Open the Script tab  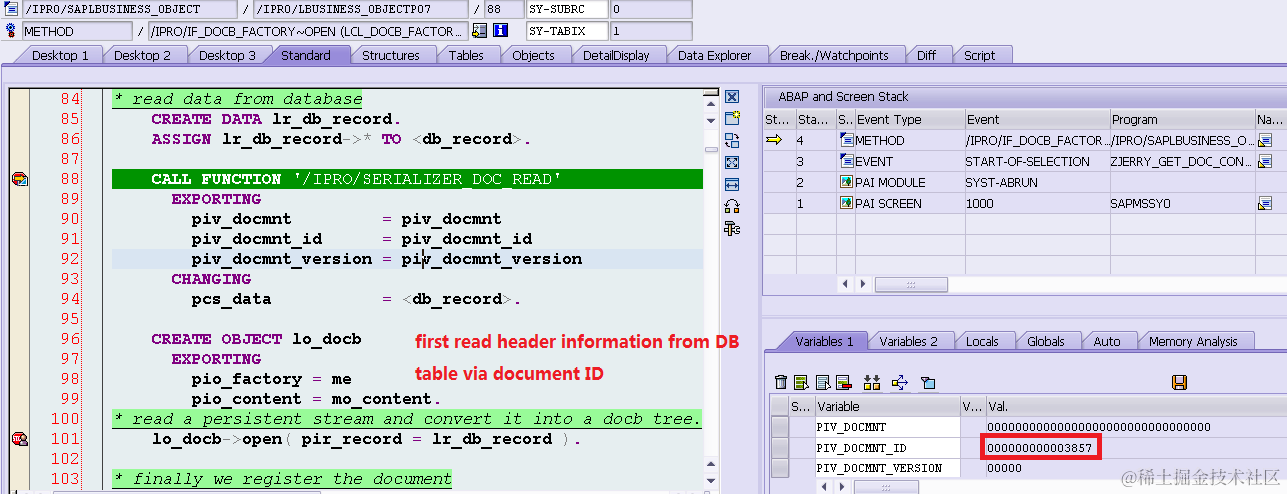point(979,55)
